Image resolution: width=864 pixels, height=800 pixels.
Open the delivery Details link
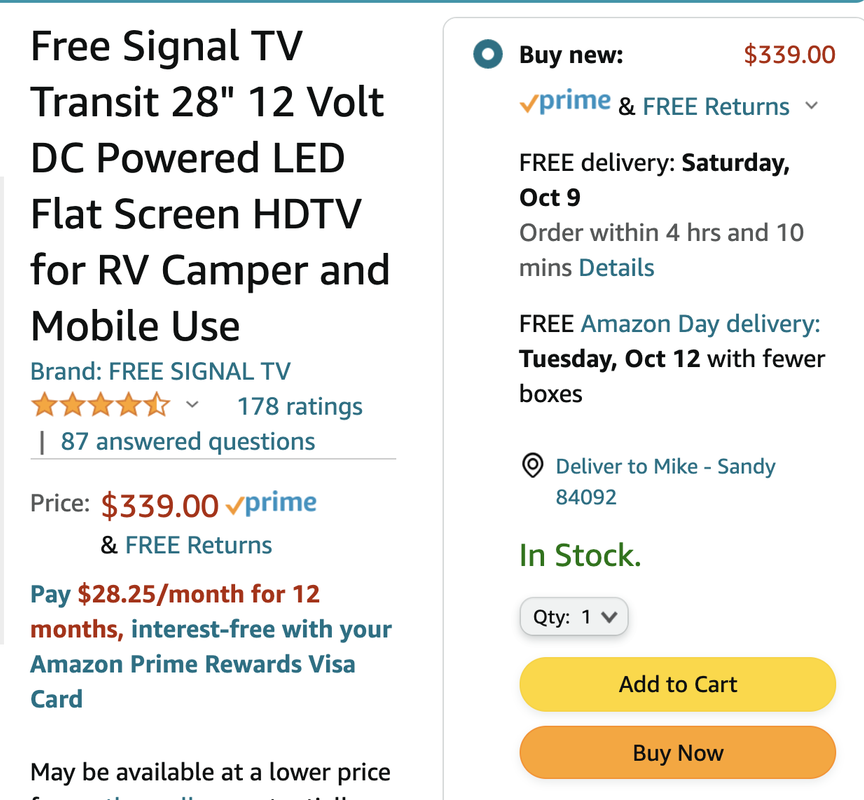click(616, 268)
